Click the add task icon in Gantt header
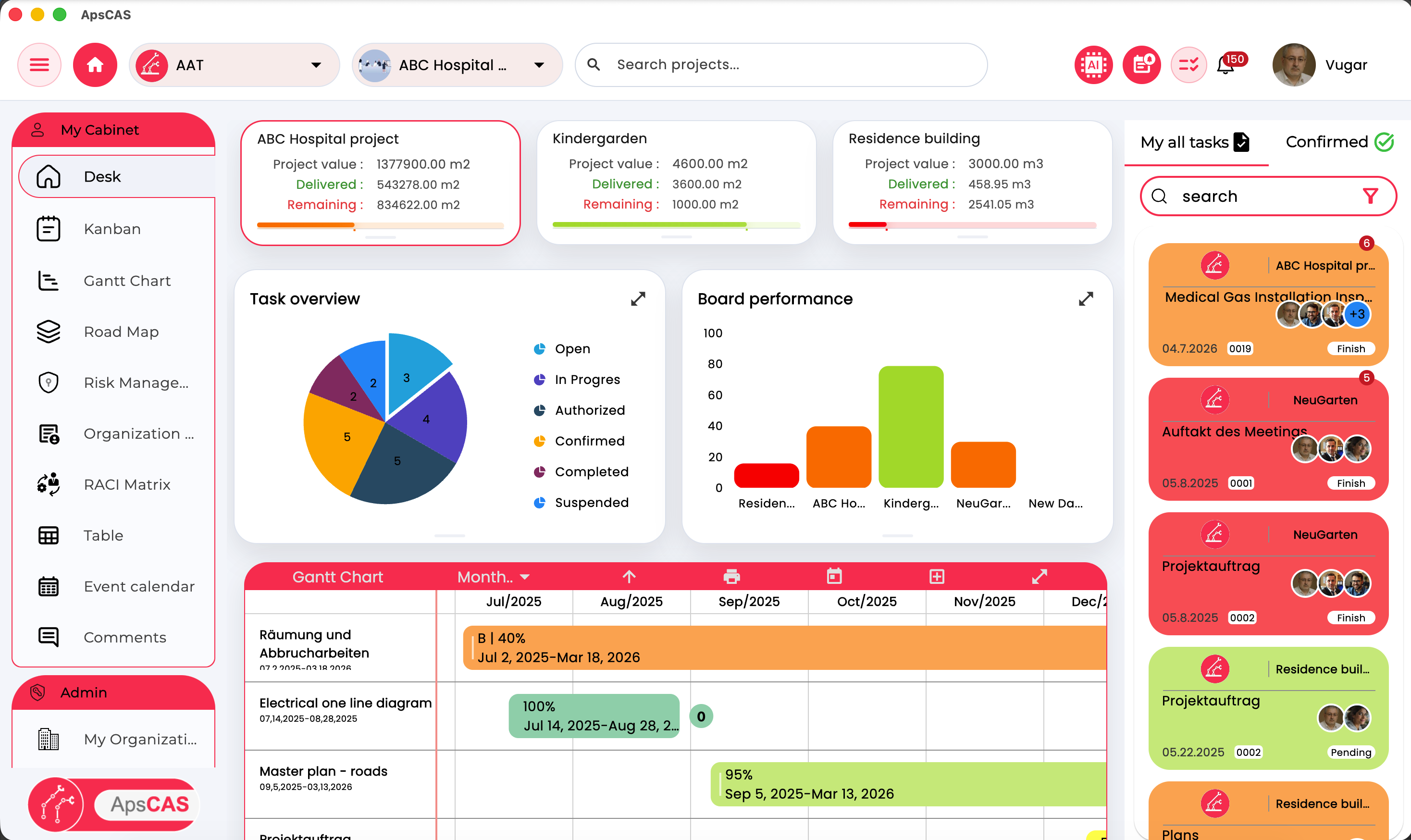This screenshot has height=840, width=1411. pyautogui.click(x=936, y=576)
